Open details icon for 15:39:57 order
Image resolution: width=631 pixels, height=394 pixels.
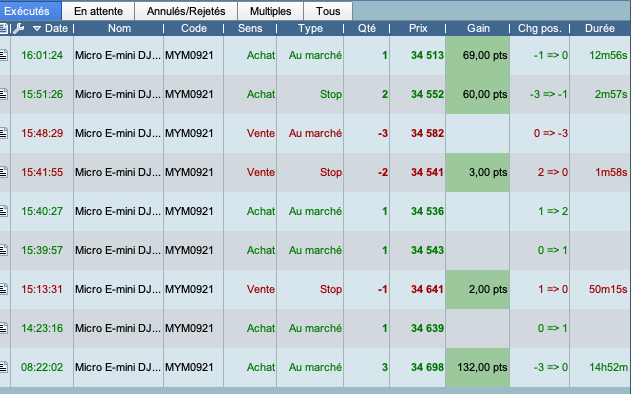[4, 250]
